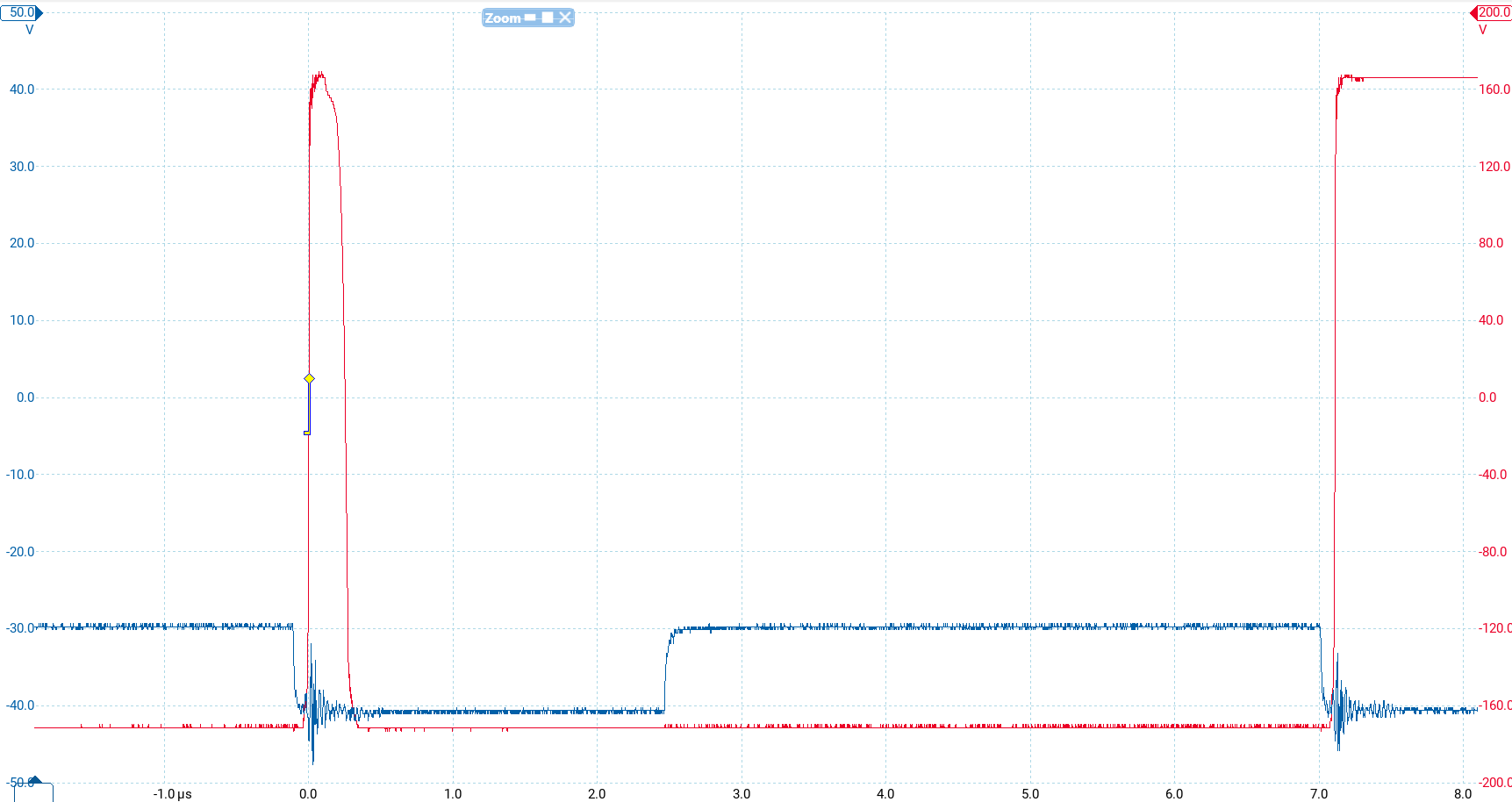
Task: Click the 6.0 time axis label
Action: [x=1174, y=794]
